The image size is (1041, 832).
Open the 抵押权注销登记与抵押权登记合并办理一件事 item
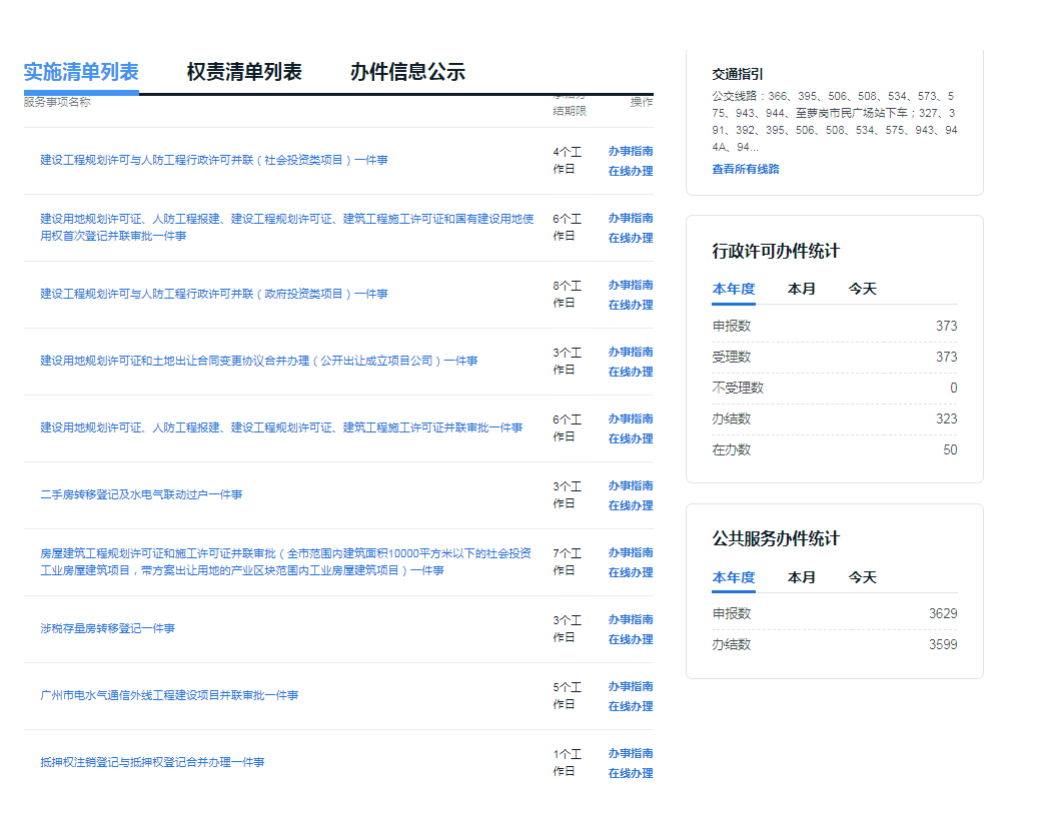coord(152,763)
